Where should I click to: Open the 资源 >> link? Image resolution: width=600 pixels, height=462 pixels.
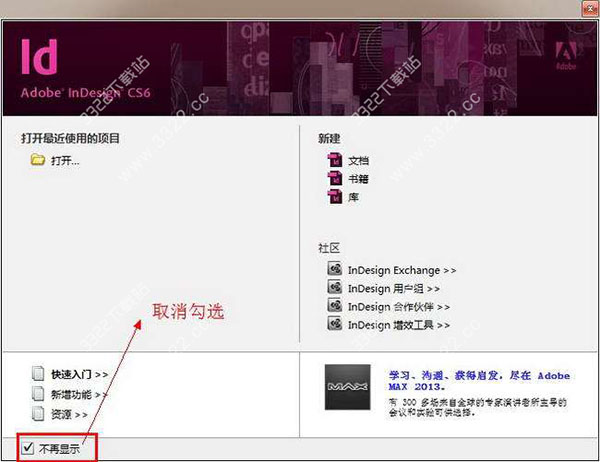pos(69,415)
